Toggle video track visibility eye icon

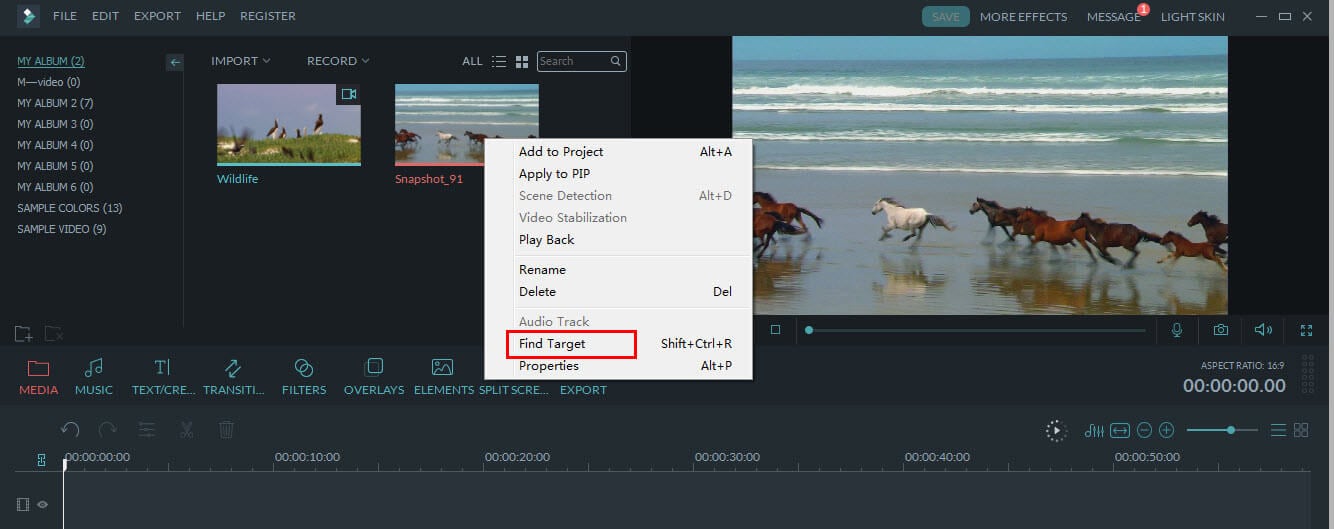pyautogui.click(x=43, y=505)
